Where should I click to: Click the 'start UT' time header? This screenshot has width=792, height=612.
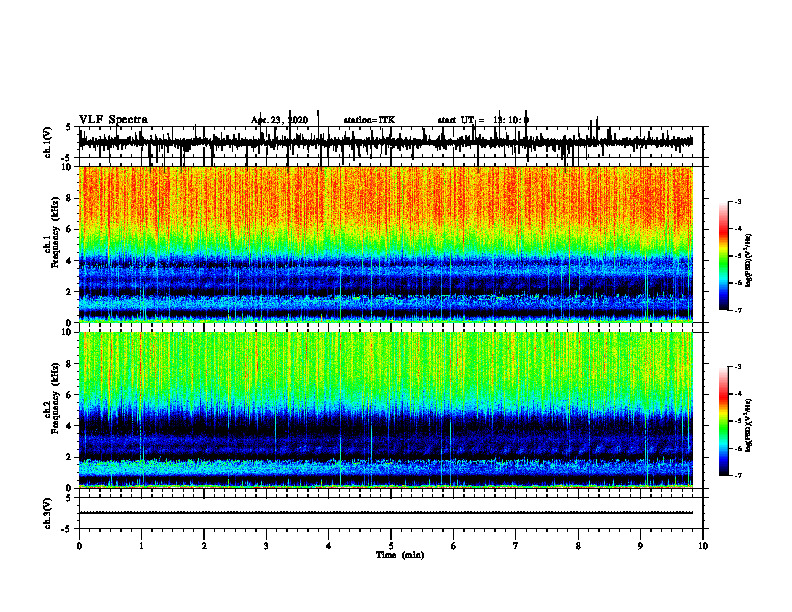pos(483,120)
